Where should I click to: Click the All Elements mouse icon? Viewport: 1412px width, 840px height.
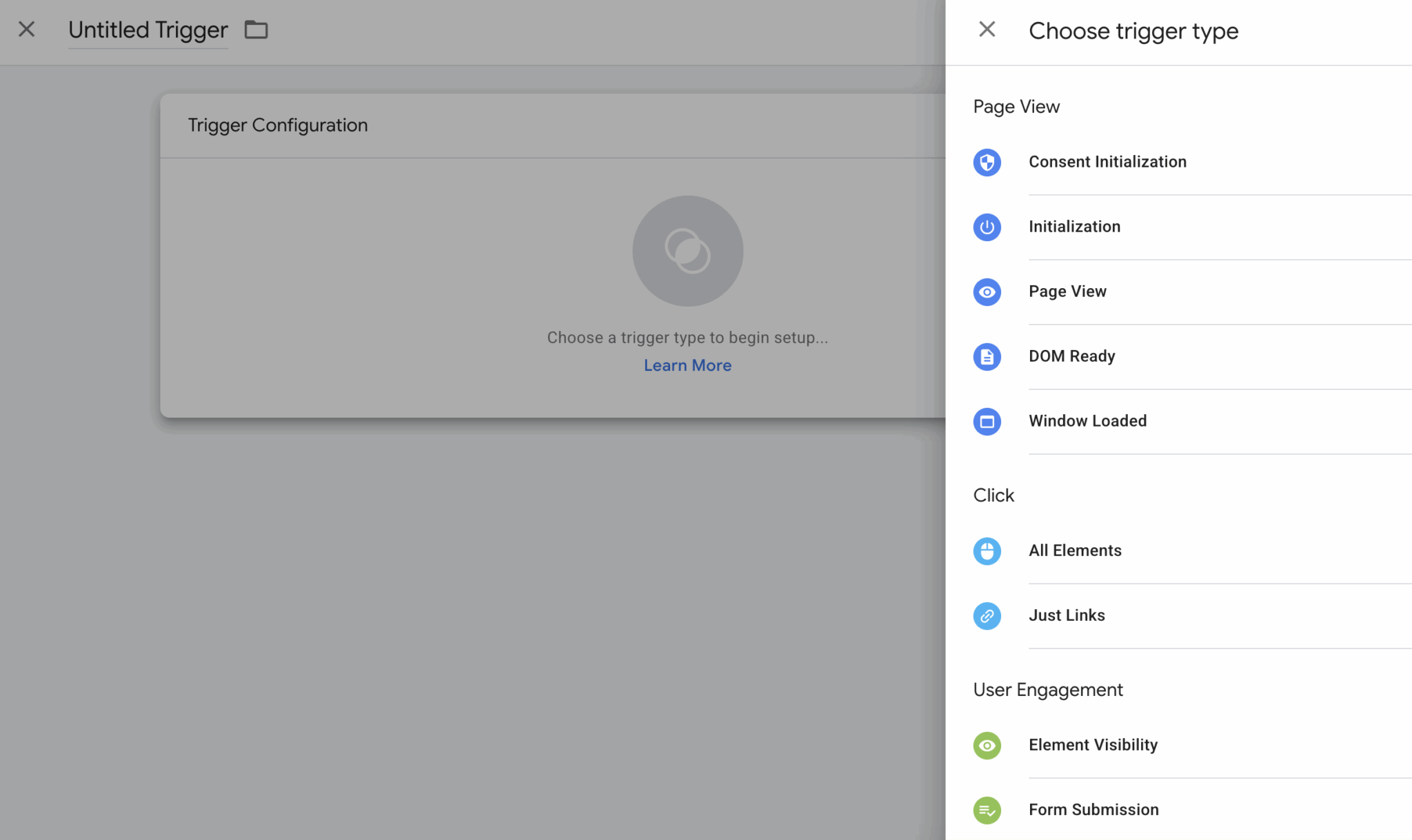[987, 551]
